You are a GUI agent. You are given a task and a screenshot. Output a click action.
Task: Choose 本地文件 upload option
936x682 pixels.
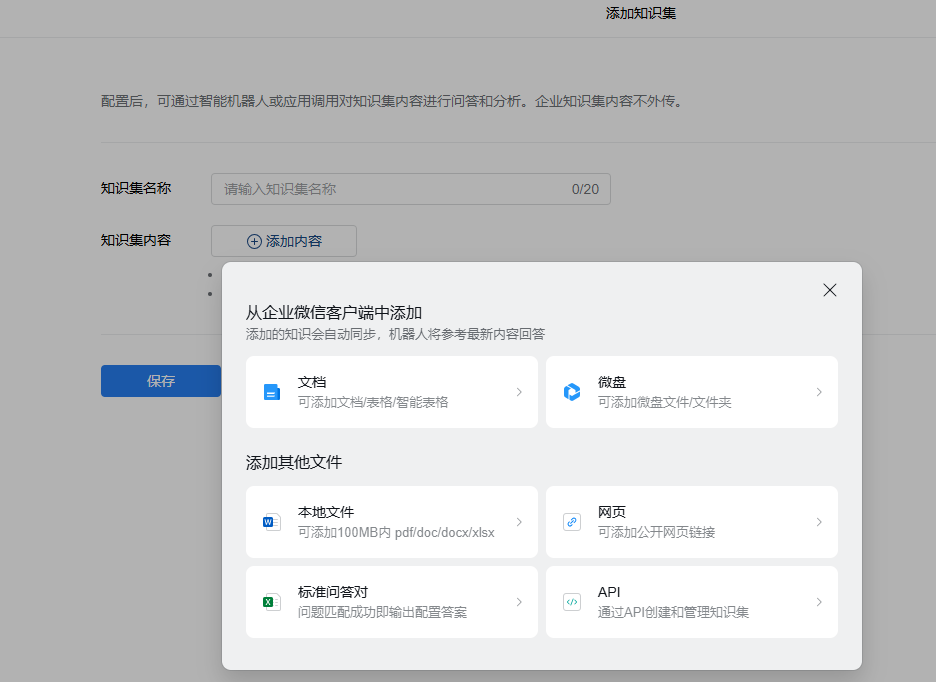[x=391, y=522]
